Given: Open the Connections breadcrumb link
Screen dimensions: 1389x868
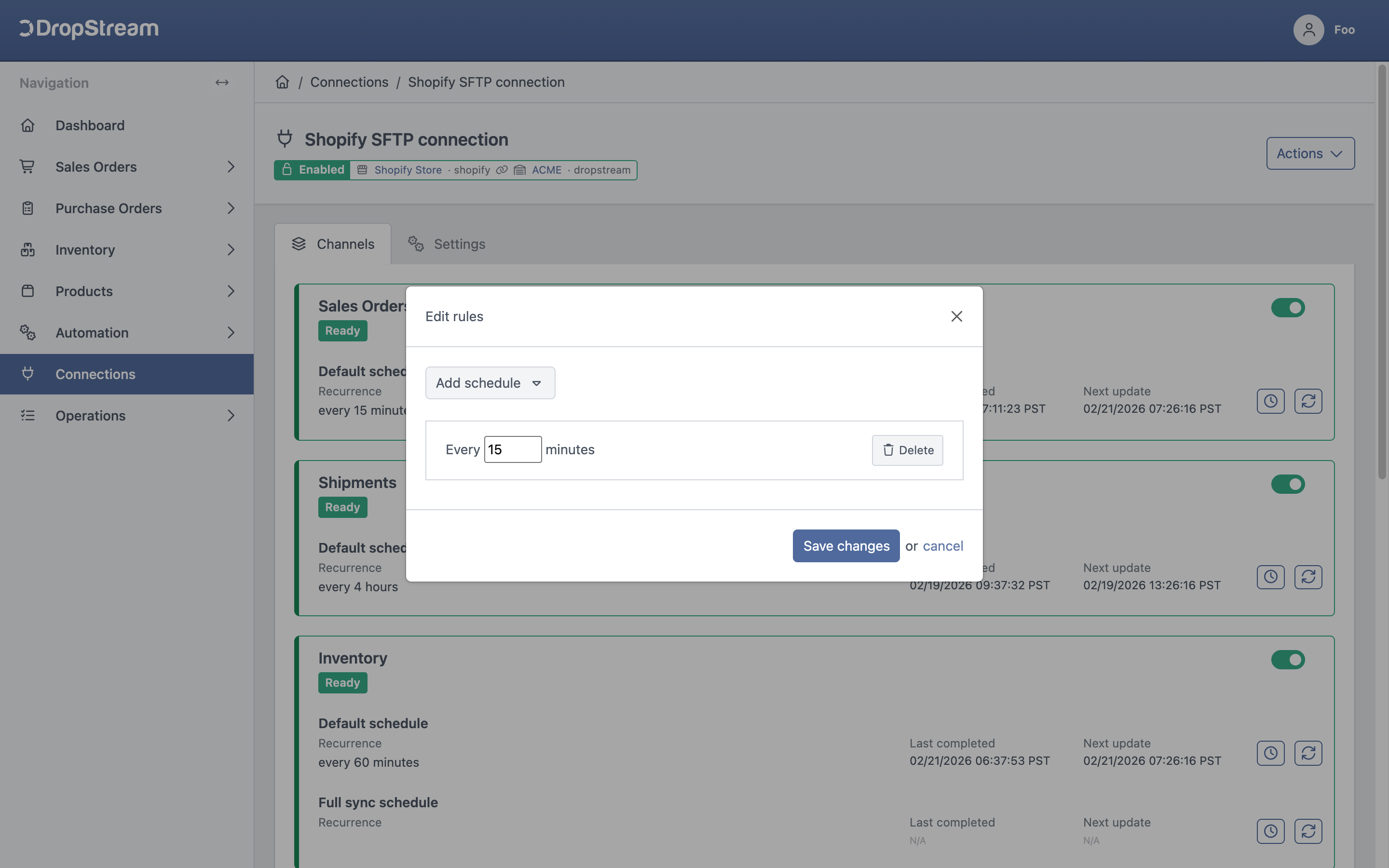Looking at the screenshot, I should pos(349,82).
